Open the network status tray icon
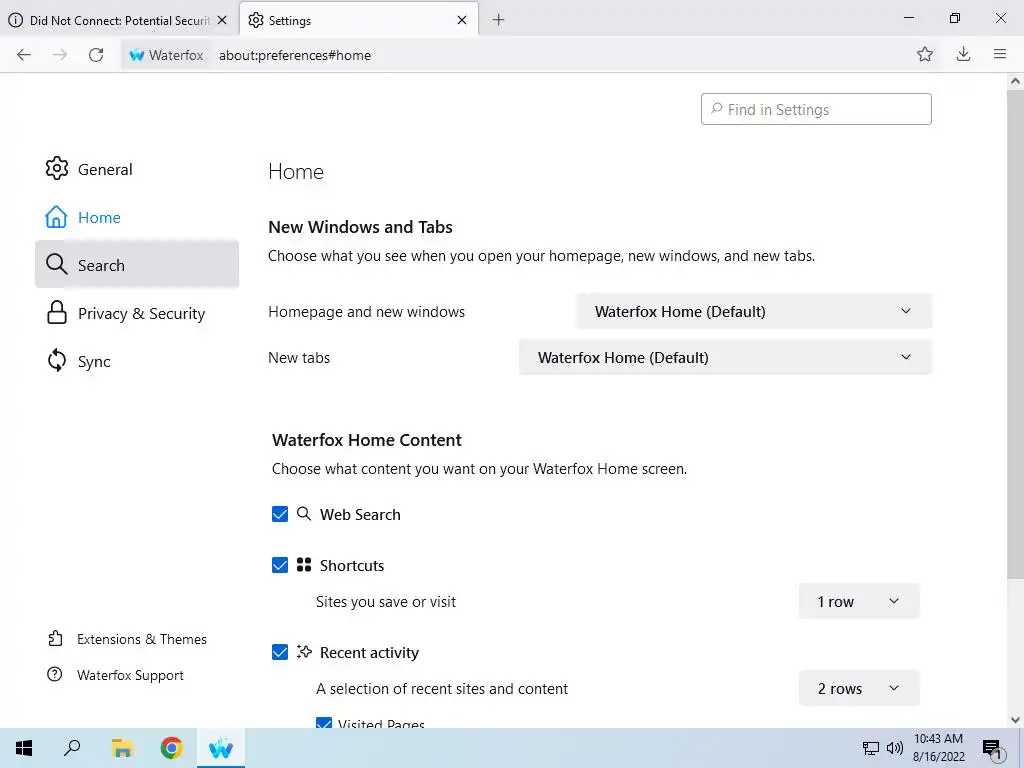Viewport: 1024px width, 768px height. (x=871, y=748)
